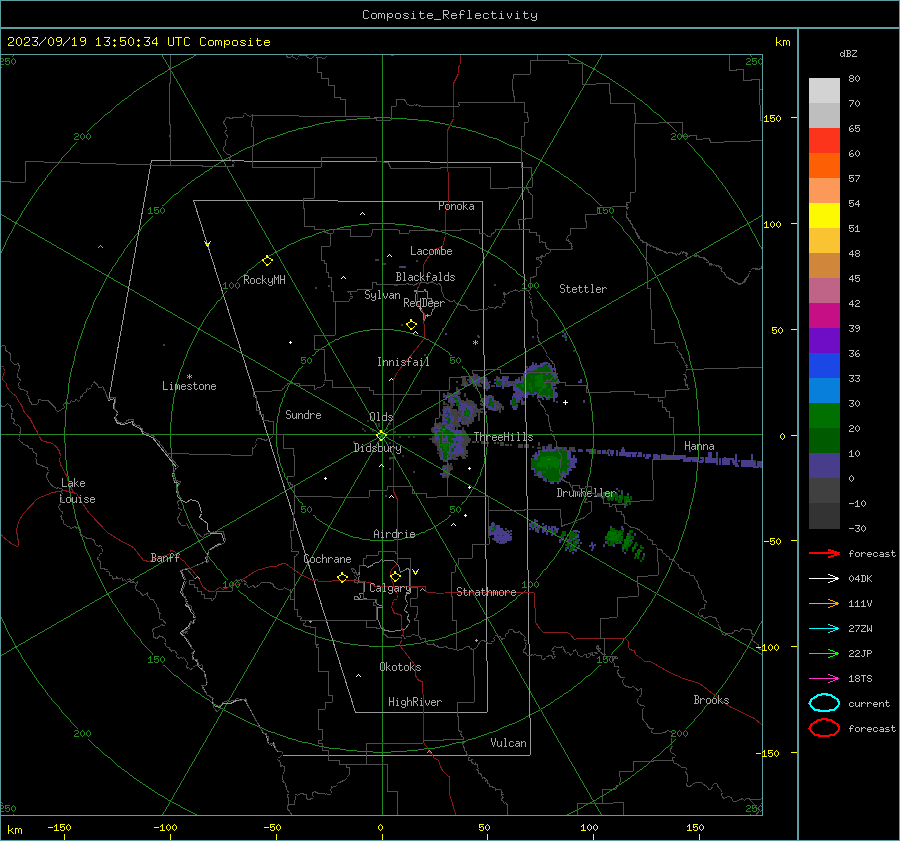Click the Ponoka city label
The height and width of the screenshot is (841, 900).
[456, 206]
